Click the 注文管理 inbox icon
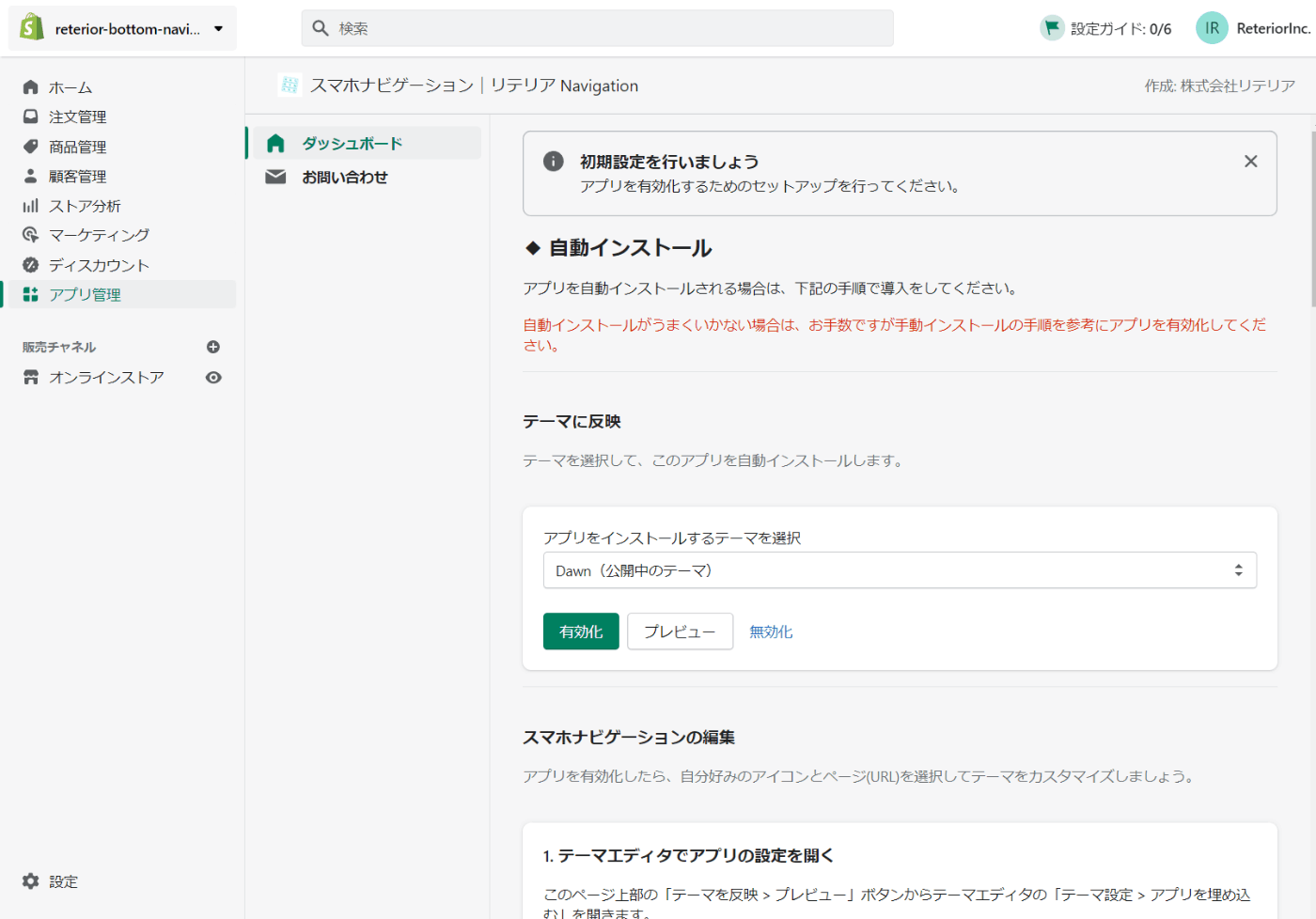 (x=31, y=117)
